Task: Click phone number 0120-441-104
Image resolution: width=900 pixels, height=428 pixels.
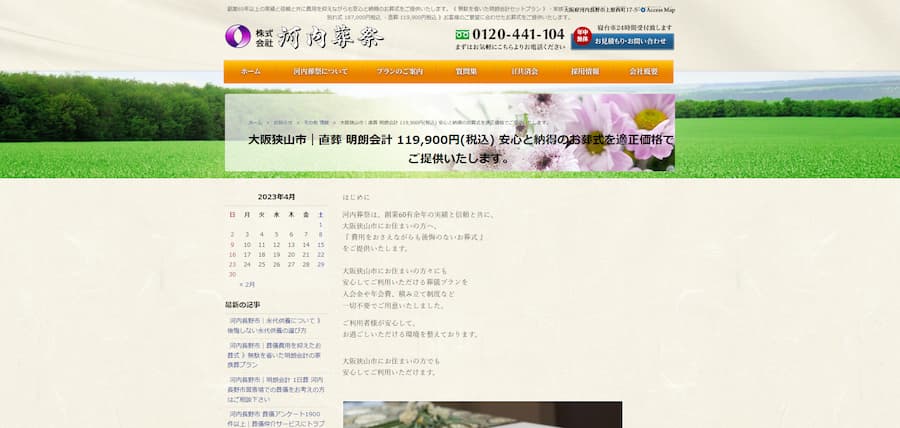Action: [518, 34]
